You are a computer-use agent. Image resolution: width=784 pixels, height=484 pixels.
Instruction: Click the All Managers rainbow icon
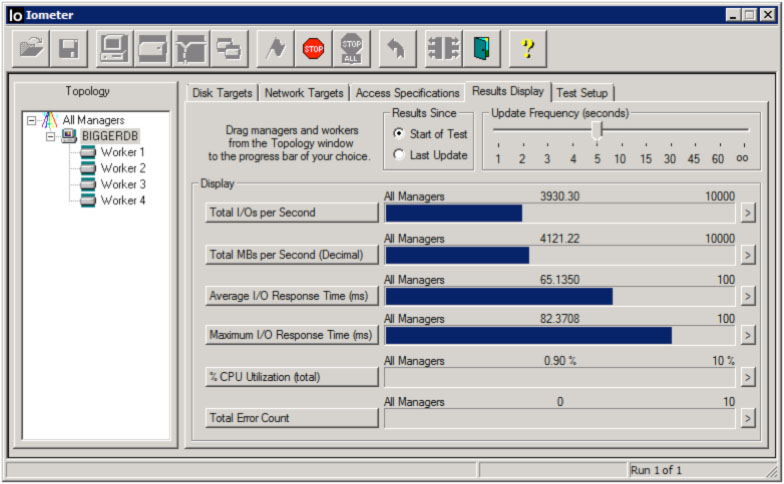(x=50, y=120)
